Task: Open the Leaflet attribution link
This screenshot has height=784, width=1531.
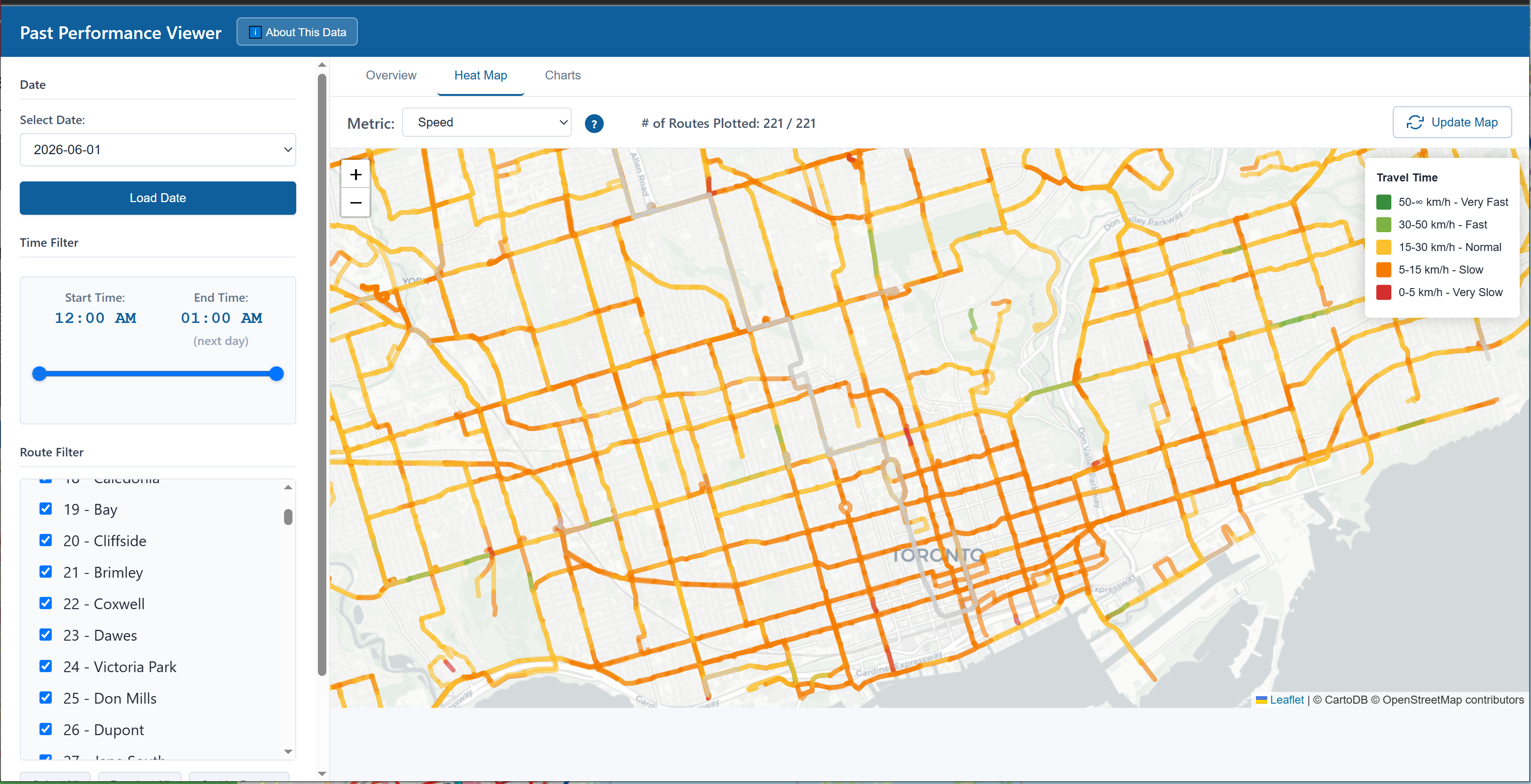Action: [1287, 700]
